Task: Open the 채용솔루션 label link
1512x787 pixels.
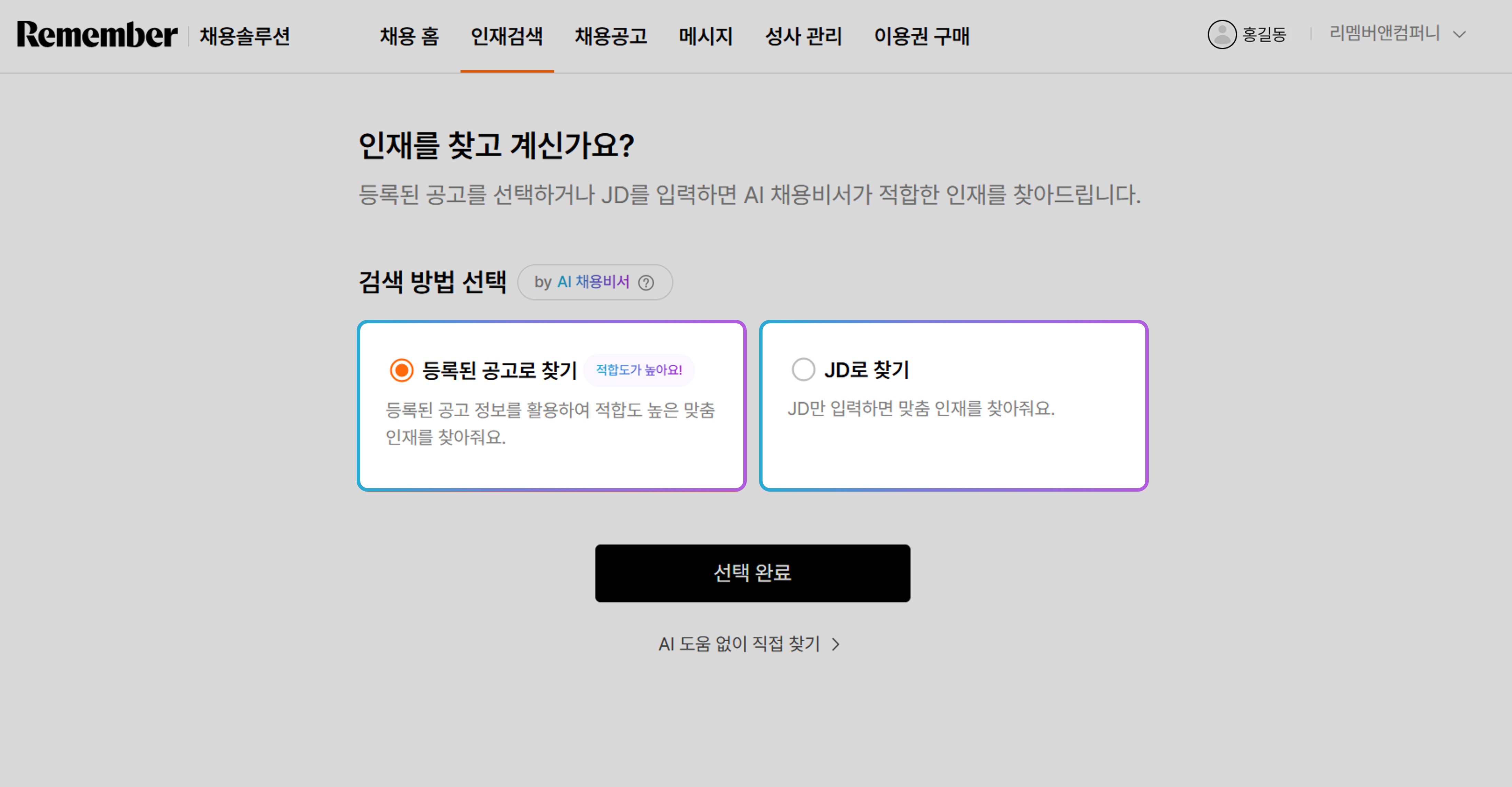Action: (x=245, y=36)
